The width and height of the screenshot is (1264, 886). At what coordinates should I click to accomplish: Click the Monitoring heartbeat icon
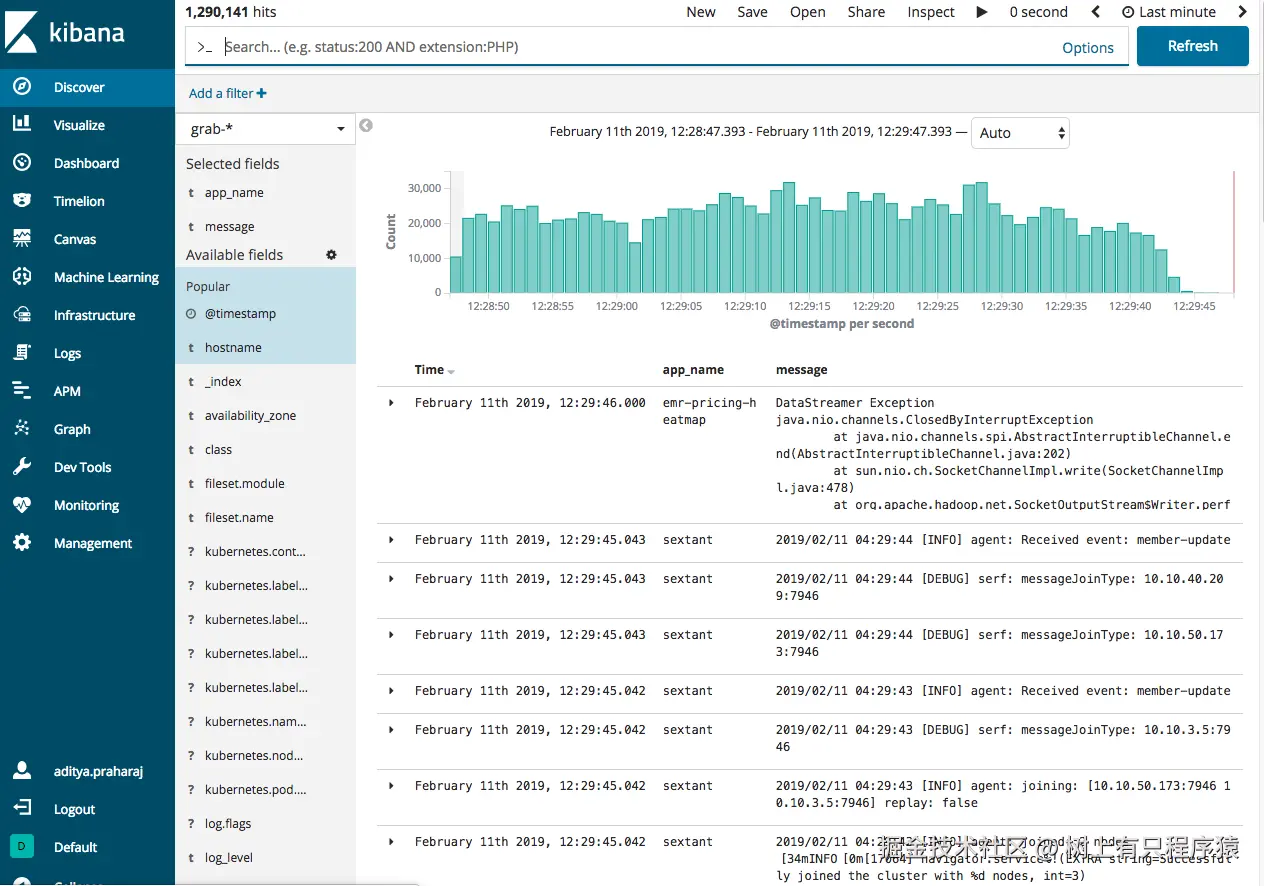[x=21, y=505]
